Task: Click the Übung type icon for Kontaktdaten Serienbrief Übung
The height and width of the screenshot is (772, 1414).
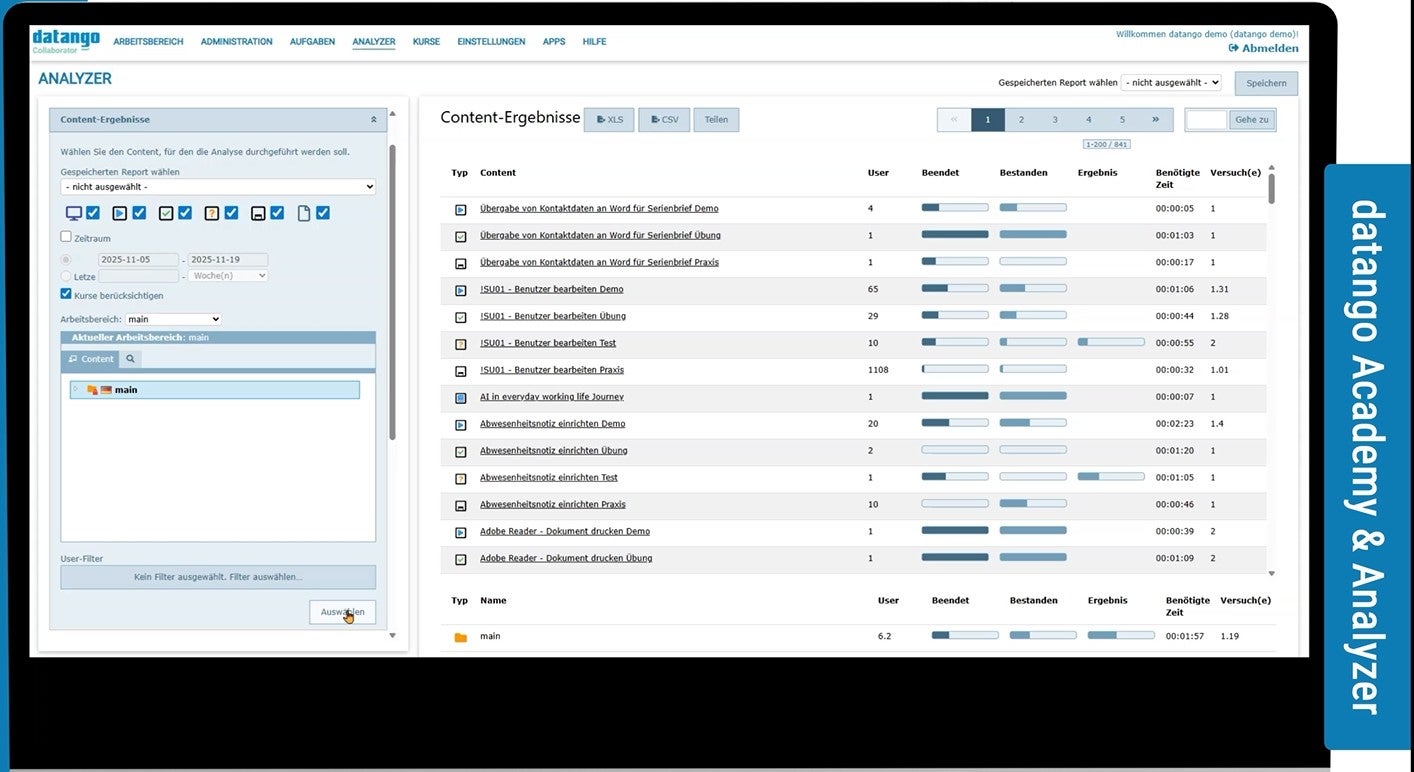Action: (x=460, y=237)
